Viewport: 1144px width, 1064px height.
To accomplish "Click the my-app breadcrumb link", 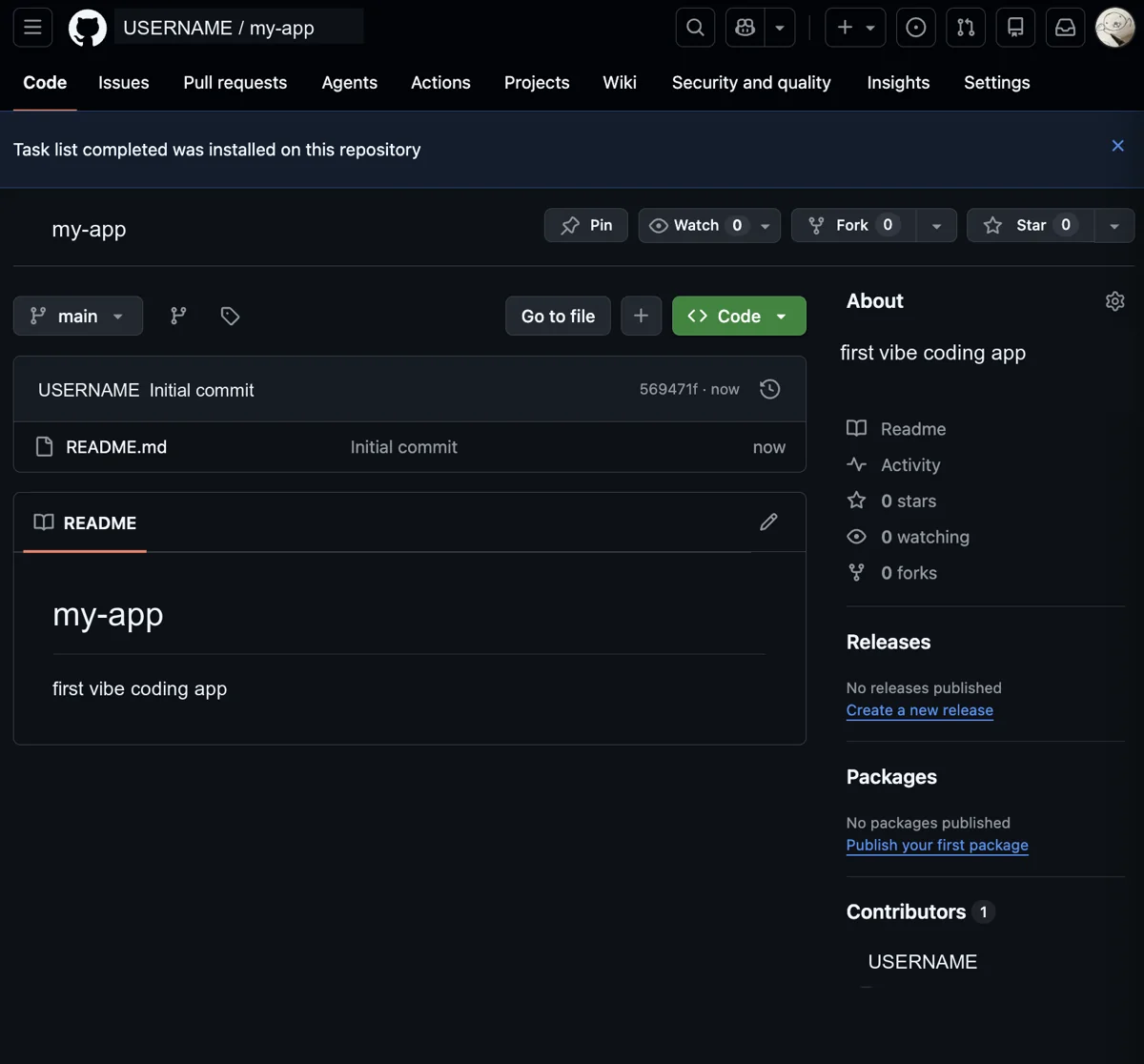I will point(281,28).
